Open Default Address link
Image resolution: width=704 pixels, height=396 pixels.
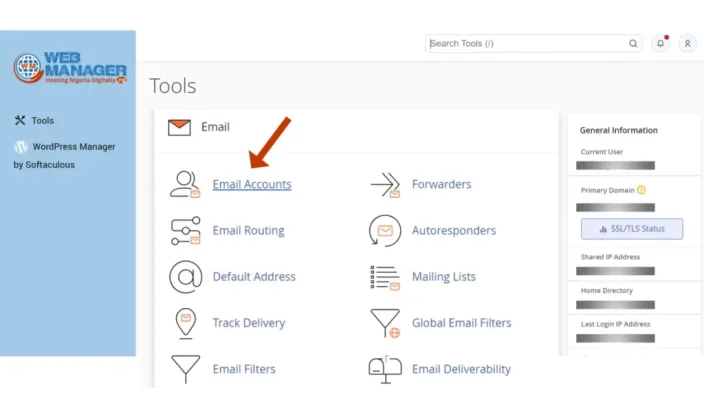pos(254,277)
